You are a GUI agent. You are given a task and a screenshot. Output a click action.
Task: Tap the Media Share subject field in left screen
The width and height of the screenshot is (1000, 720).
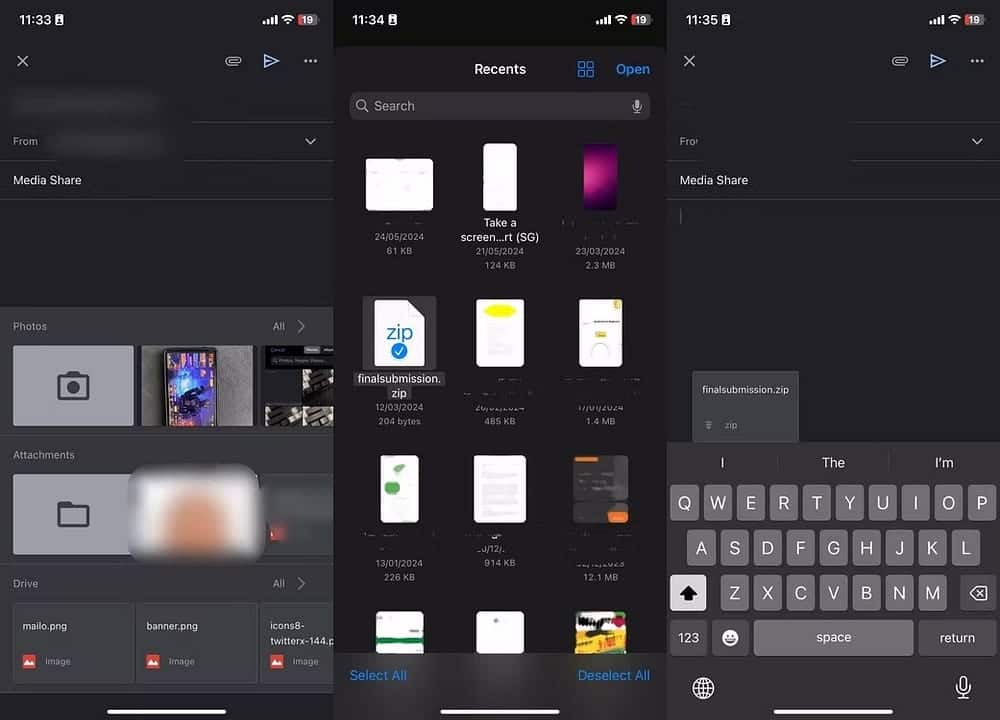point(166,180)
